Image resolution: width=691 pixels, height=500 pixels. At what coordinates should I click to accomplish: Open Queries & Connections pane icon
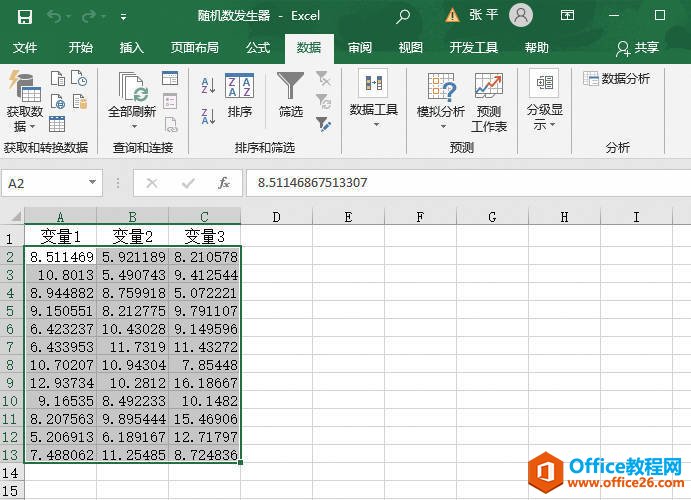pos(170,78)
